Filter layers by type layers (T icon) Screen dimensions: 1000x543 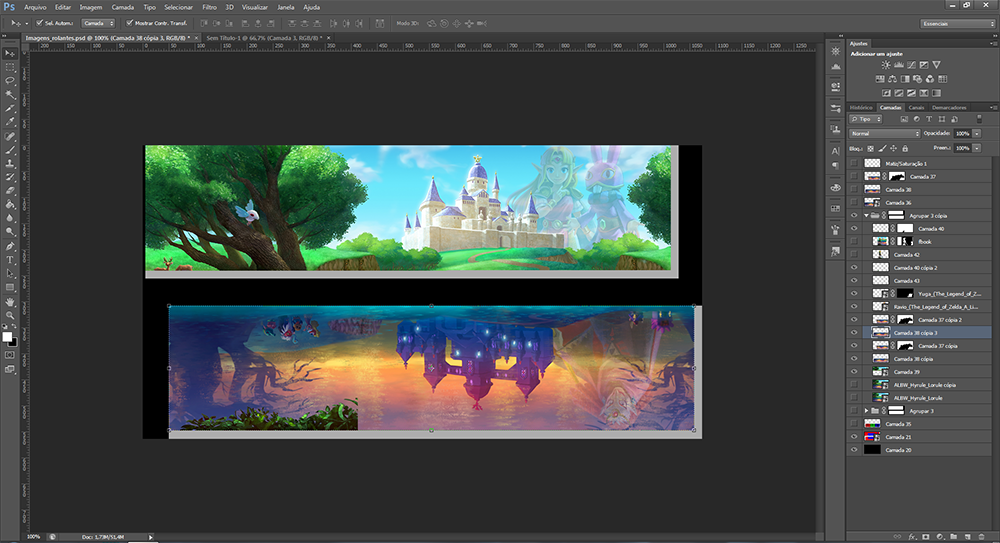pos(929,119)
